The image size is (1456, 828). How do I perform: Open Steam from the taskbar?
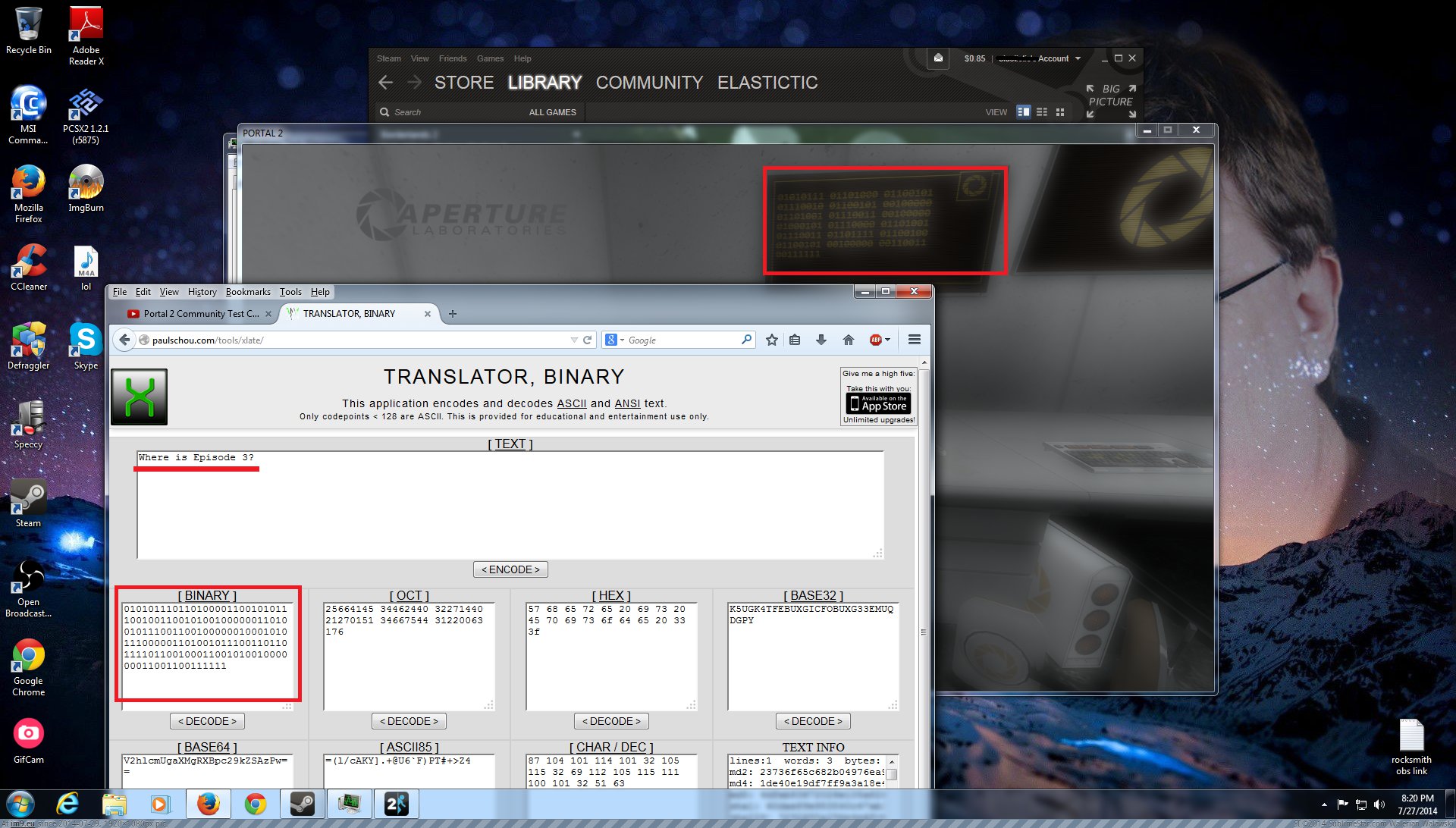point(303,804)
